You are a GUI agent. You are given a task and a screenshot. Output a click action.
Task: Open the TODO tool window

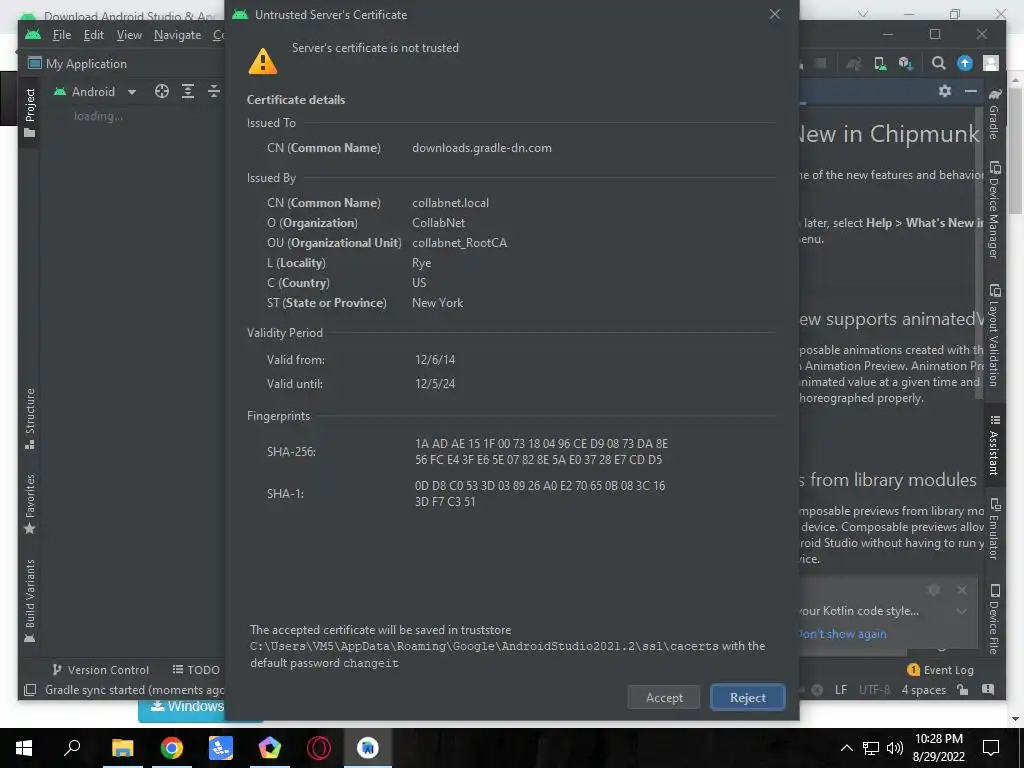click(x=196, y=670)
